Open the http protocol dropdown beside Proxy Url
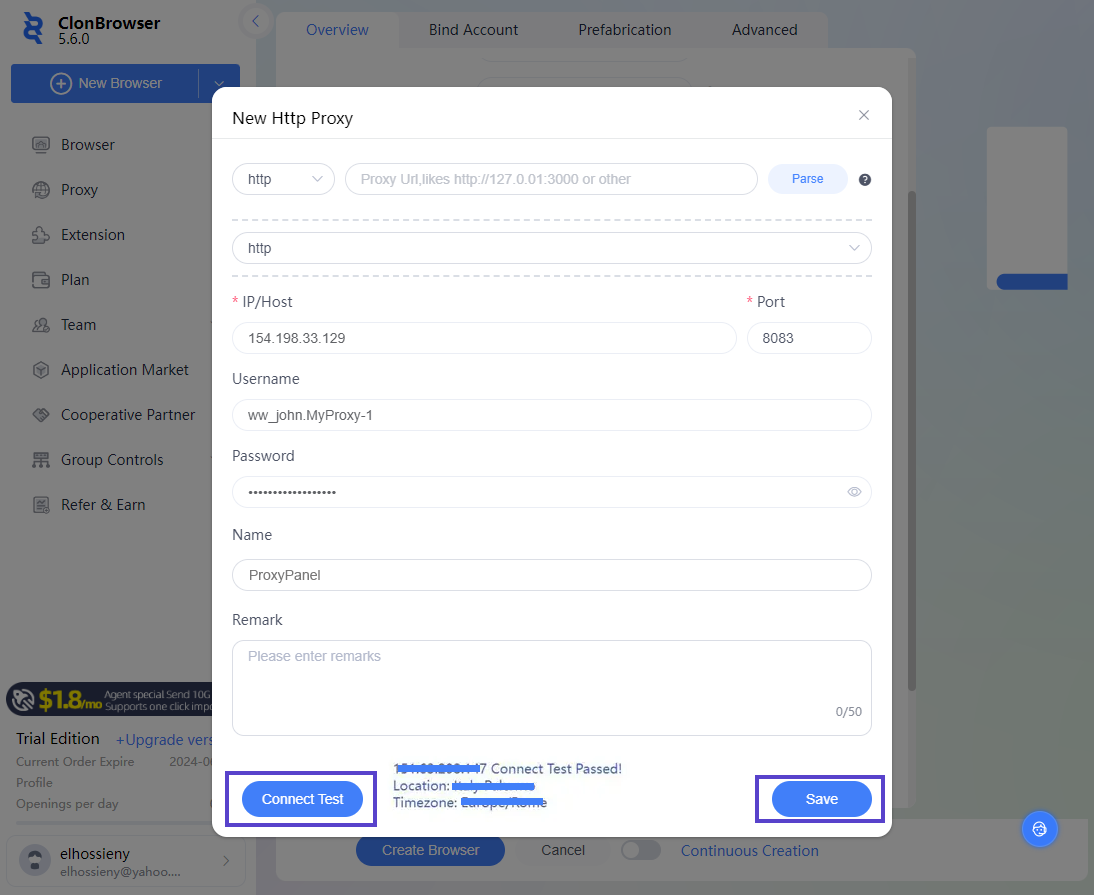The image size is (1094, 895). (283, 179)
